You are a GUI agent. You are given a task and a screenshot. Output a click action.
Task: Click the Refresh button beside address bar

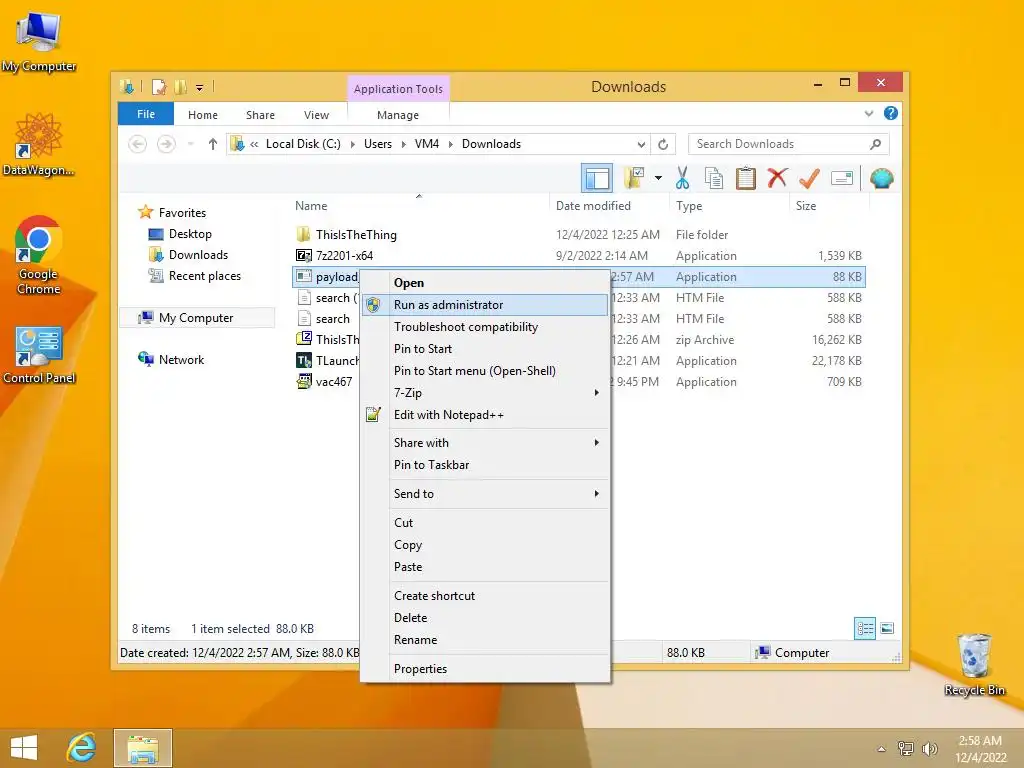(x=663, y=144)
